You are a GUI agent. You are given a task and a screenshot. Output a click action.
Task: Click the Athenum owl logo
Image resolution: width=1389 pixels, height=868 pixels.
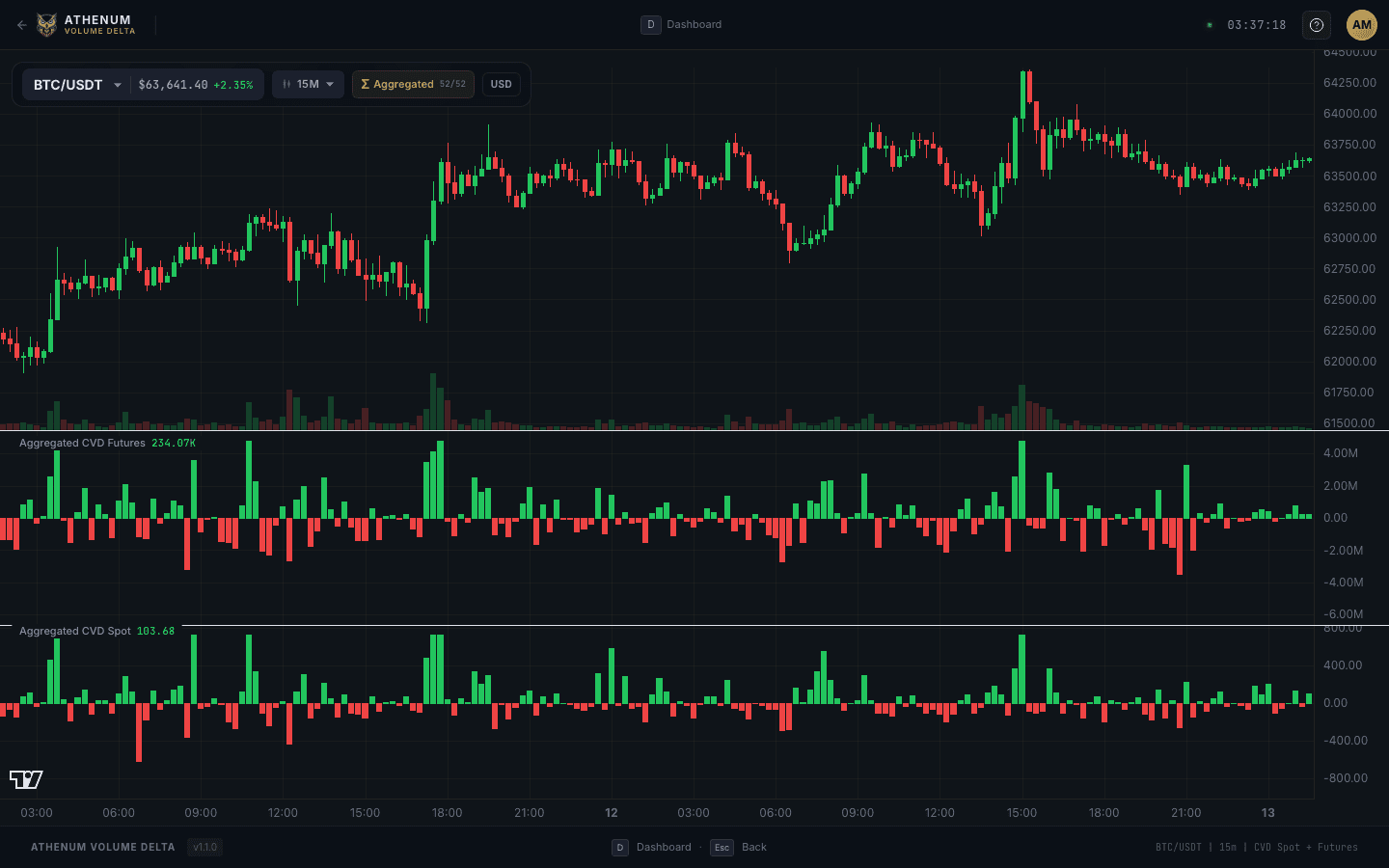tap(46, 25)
